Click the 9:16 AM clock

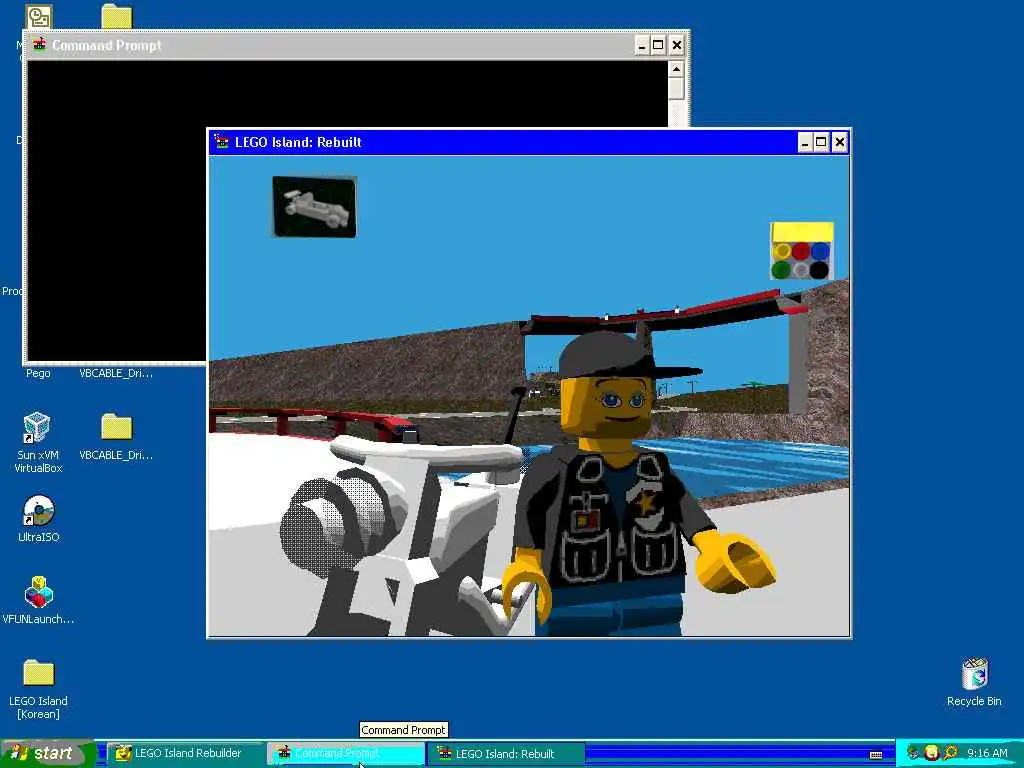tap(987, 753)
